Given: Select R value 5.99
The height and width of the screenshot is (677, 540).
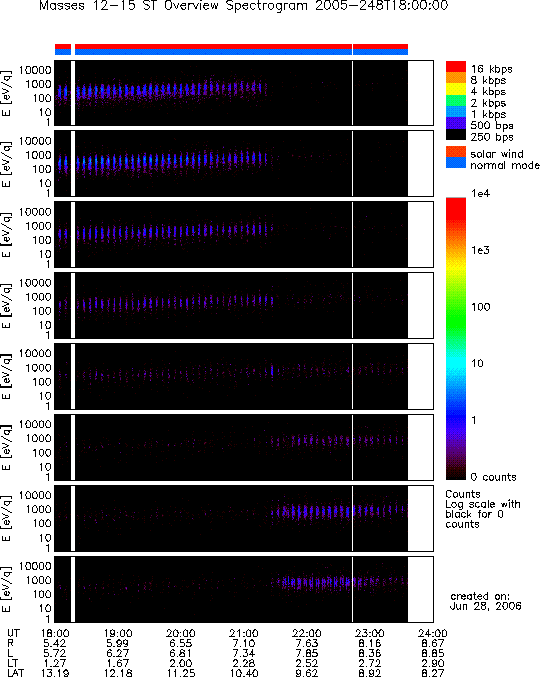Looking at the screenshot, I should (117, 643).
